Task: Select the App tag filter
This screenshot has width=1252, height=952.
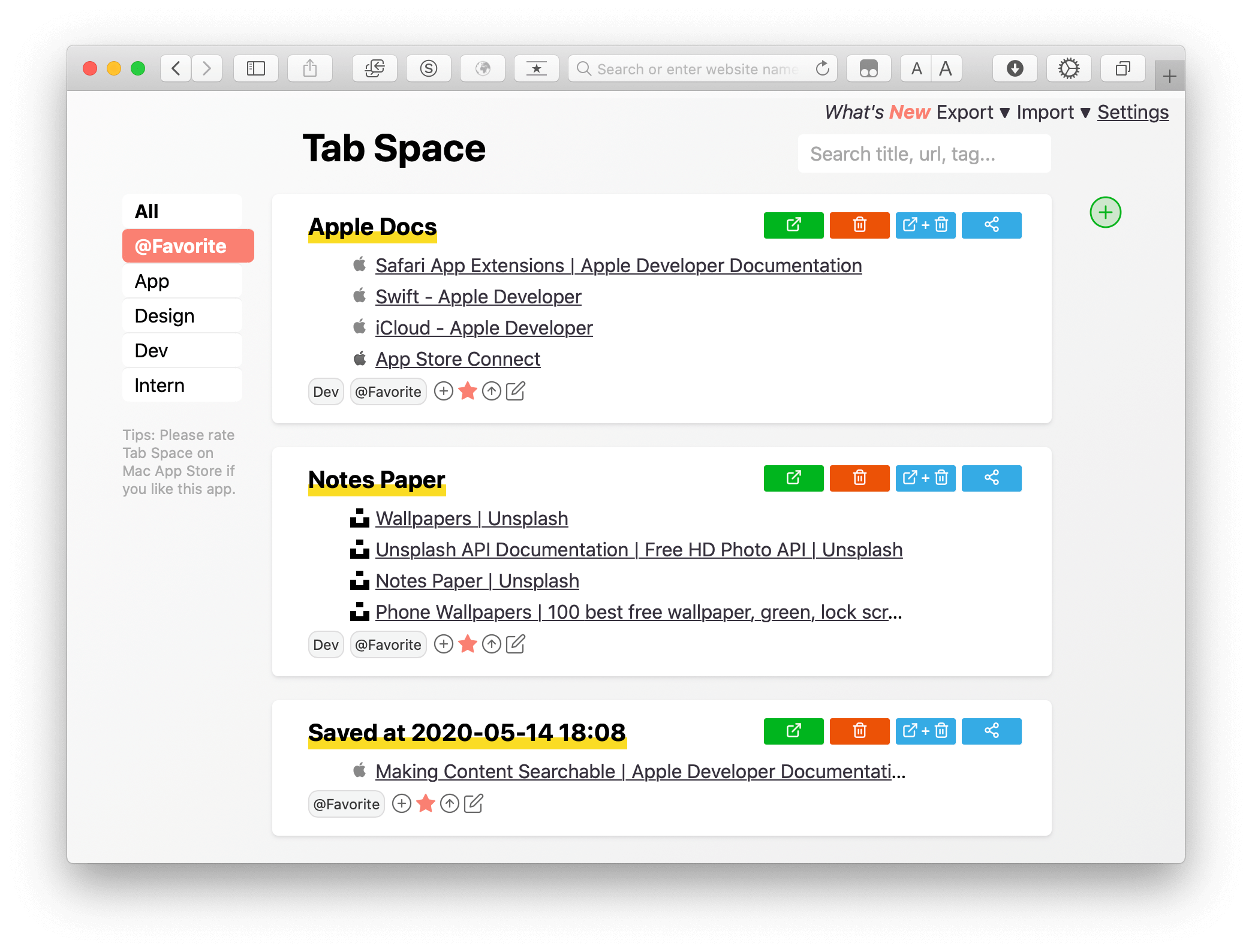Action: coord(182,281)
